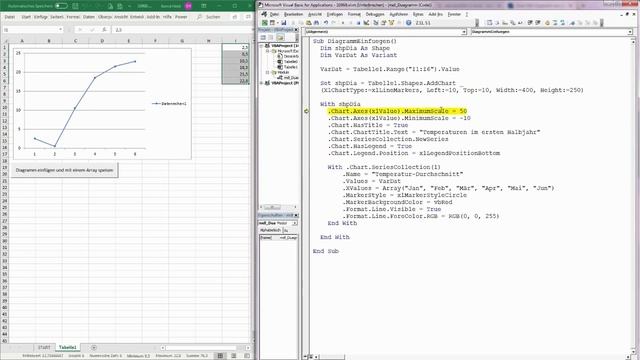The image size is (640, 360).
Task: Click the Find binoculars icon in VBA toolbar
Action: click(x=316, y=23)
